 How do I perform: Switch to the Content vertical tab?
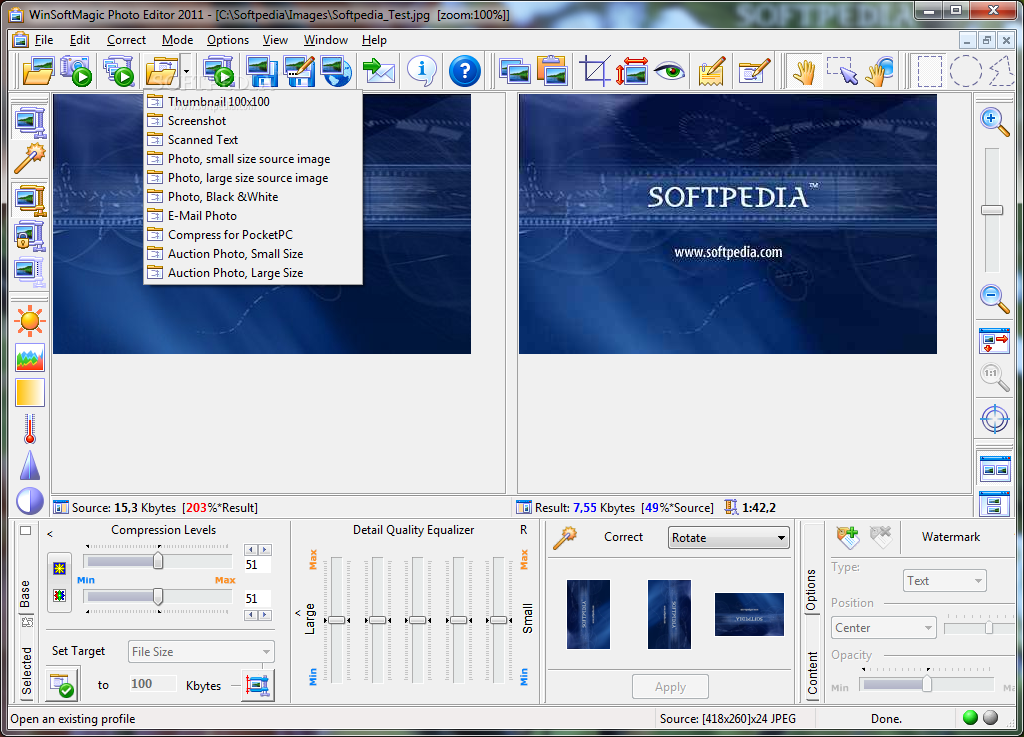coord(812,672)
